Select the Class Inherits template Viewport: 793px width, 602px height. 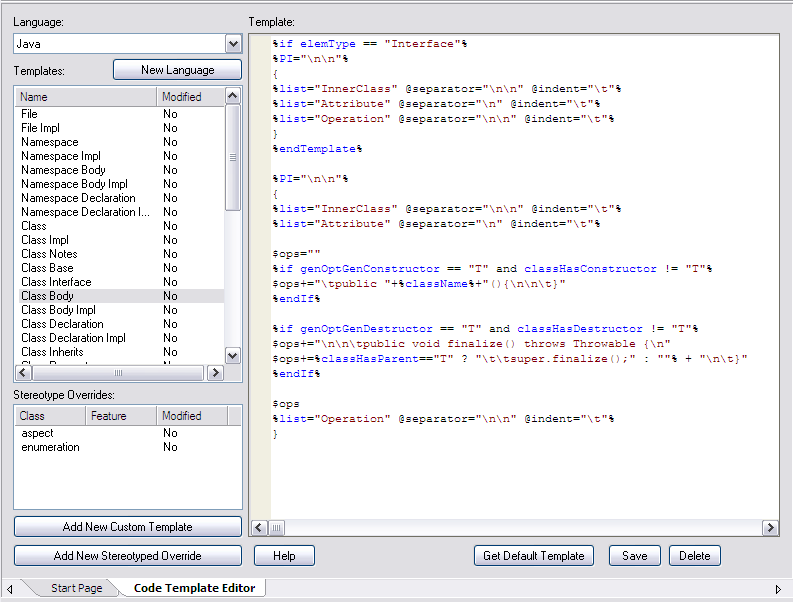(120, 352)
